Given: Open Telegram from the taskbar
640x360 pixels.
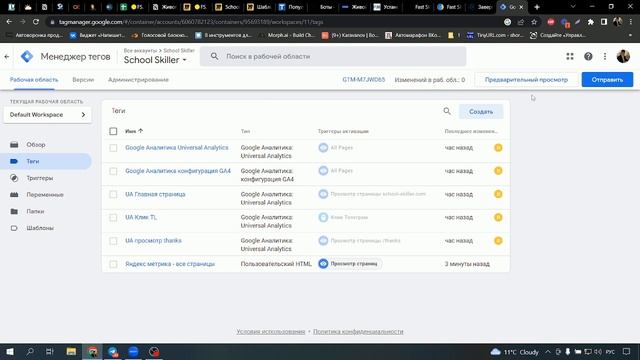Looking at the screenshot, I should pyautogui.click(x=113, y=351).
